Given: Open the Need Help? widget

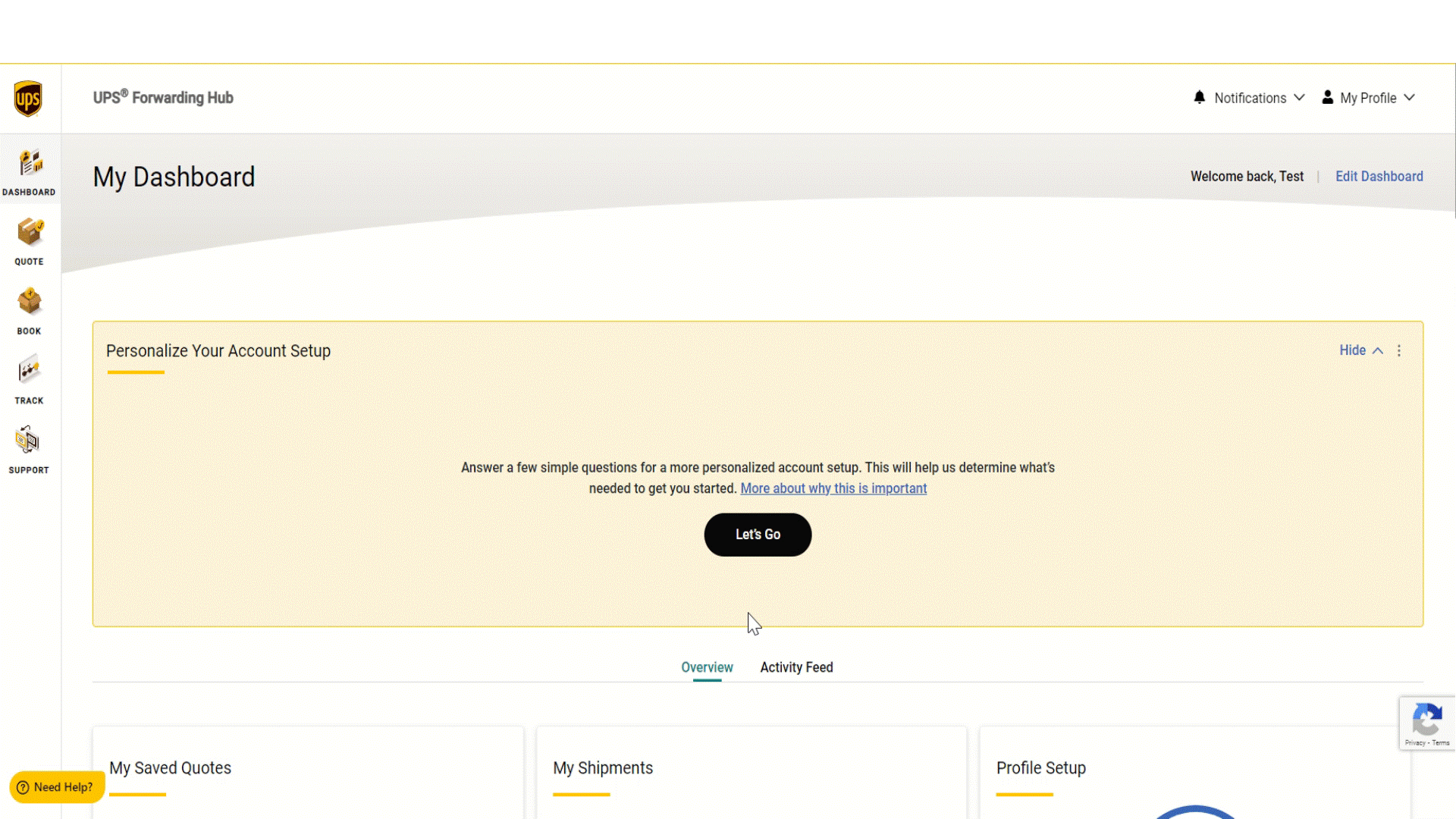Looking at the screenshot, I should point(56,787).
